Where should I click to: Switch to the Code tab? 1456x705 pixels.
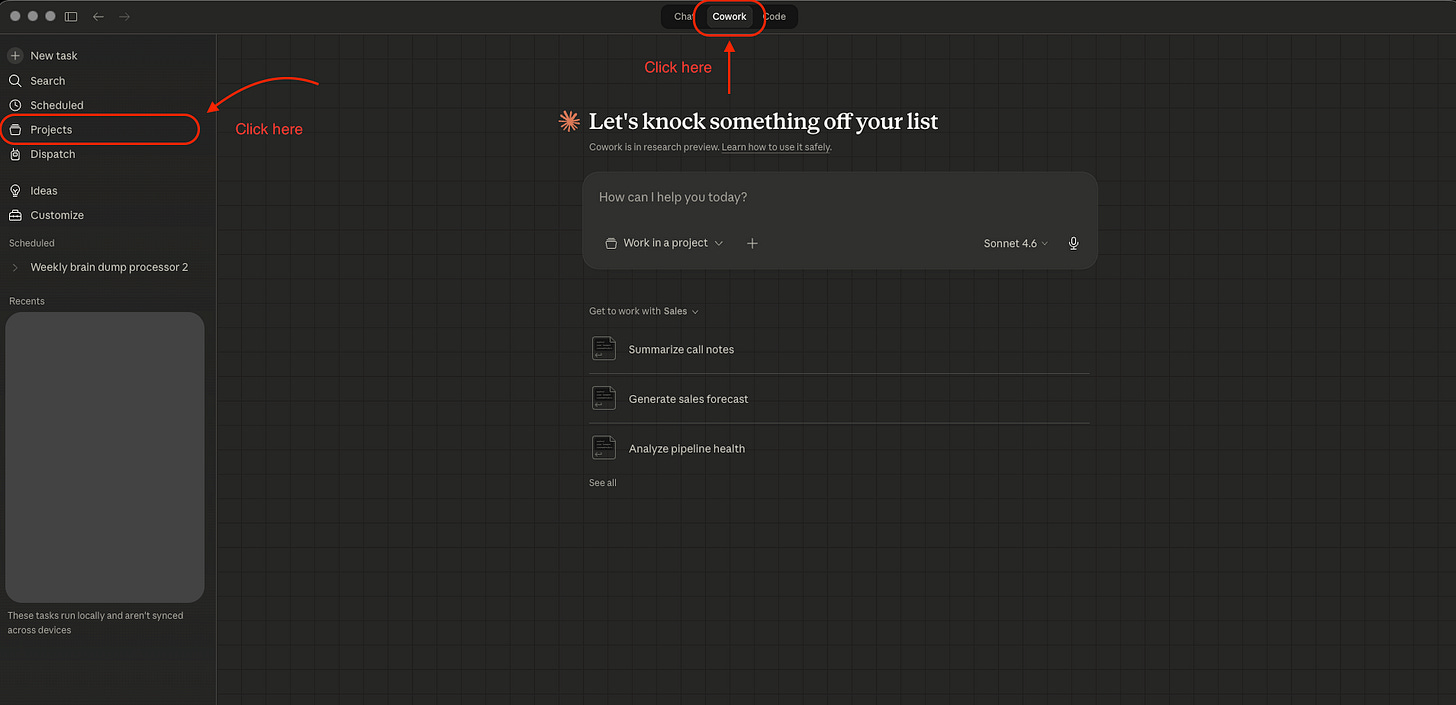pos(774,17)
